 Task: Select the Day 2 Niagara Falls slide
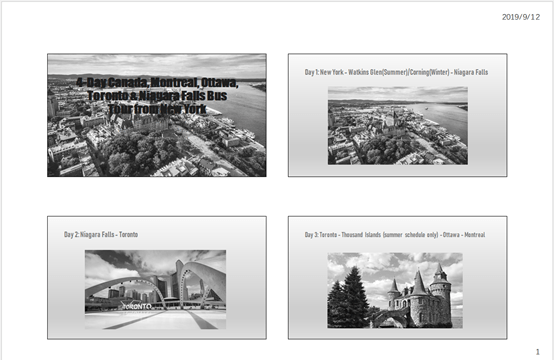coord(157,278)
